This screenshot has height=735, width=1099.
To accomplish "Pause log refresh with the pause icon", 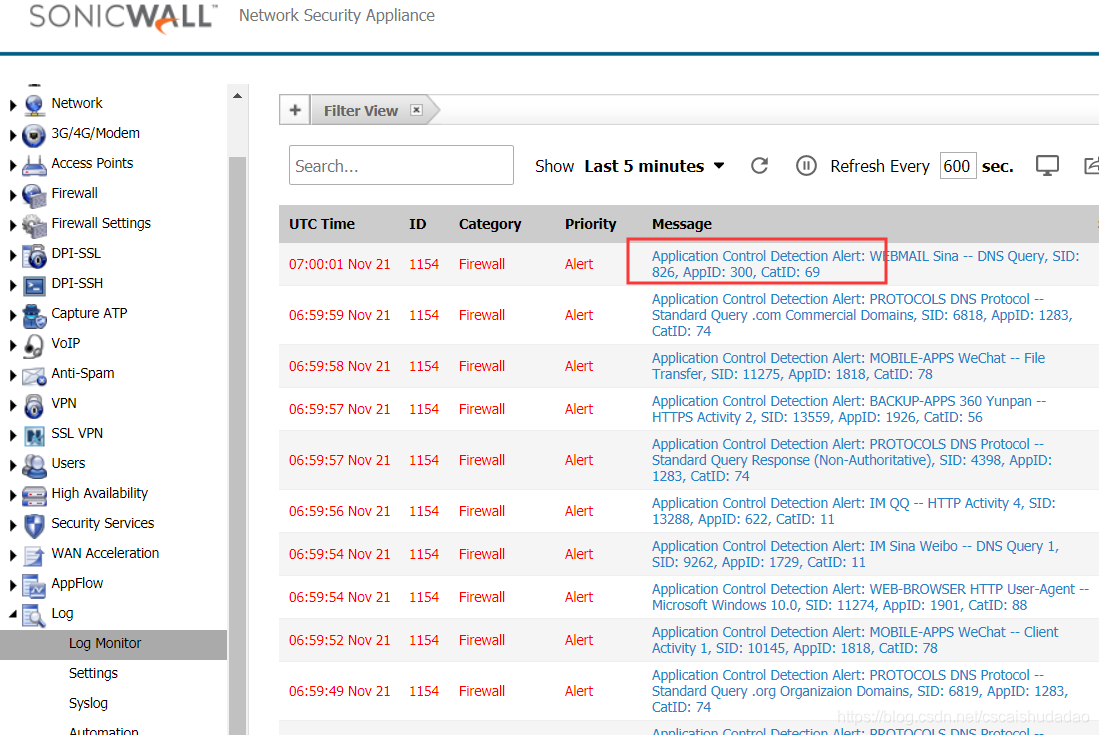I will coord(806,166).
